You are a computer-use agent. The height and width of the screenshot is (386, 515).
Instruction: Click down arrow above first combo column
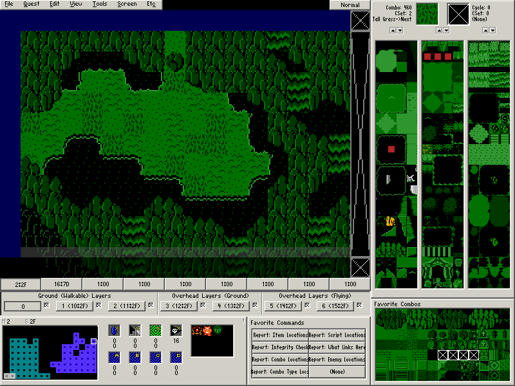pyautogui.click(x=400, y=30)
